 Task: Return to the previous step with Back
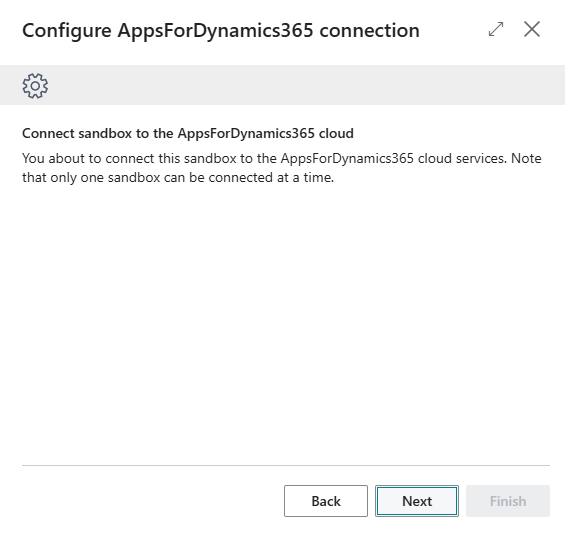pyautogui.click(x=326, y=501)
